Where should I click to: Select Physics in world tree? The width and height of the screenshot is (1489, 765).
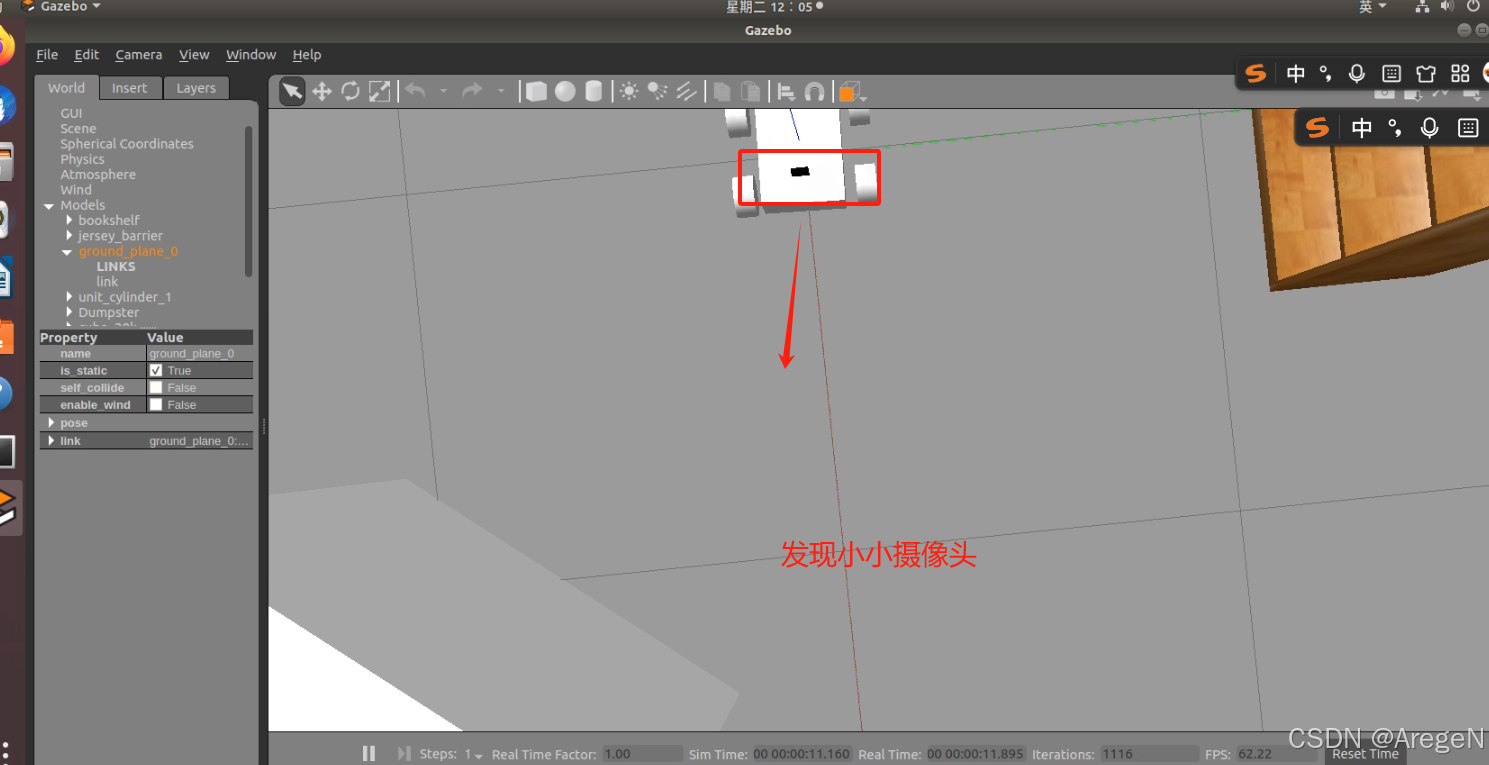click(82, 159)
